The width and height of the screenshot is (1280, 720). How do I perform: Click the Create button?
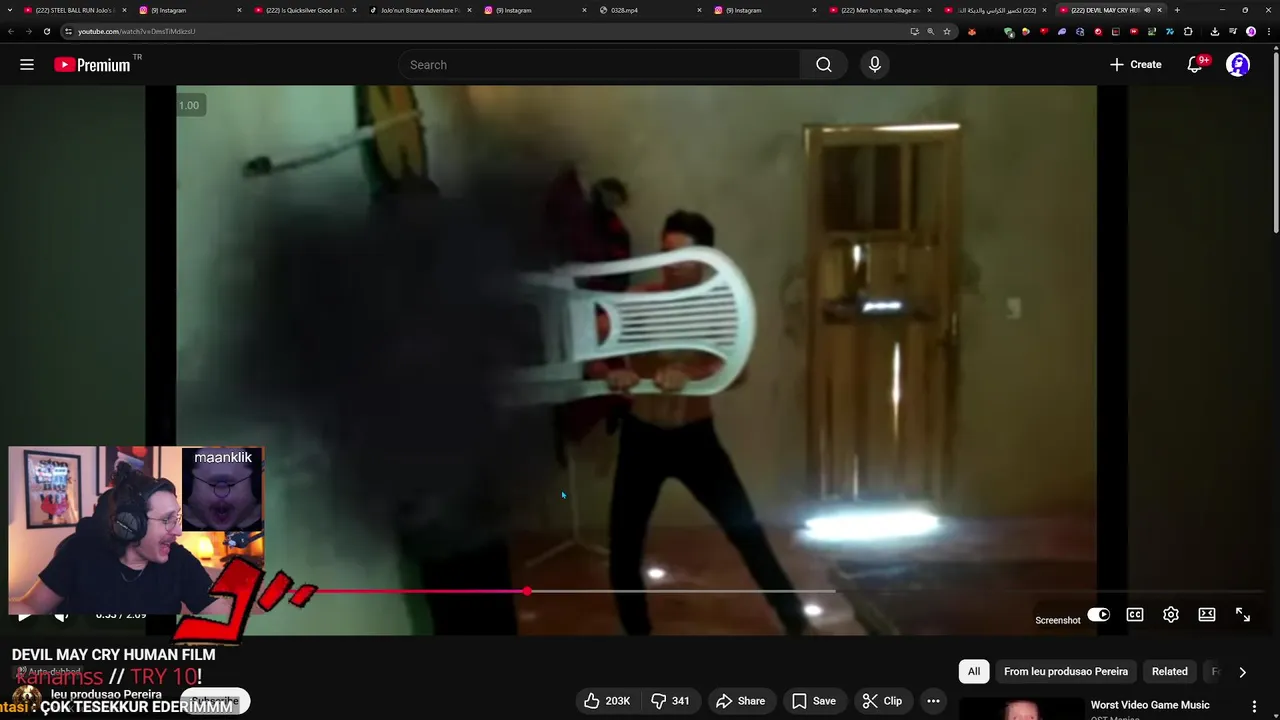click(1135, 65)
